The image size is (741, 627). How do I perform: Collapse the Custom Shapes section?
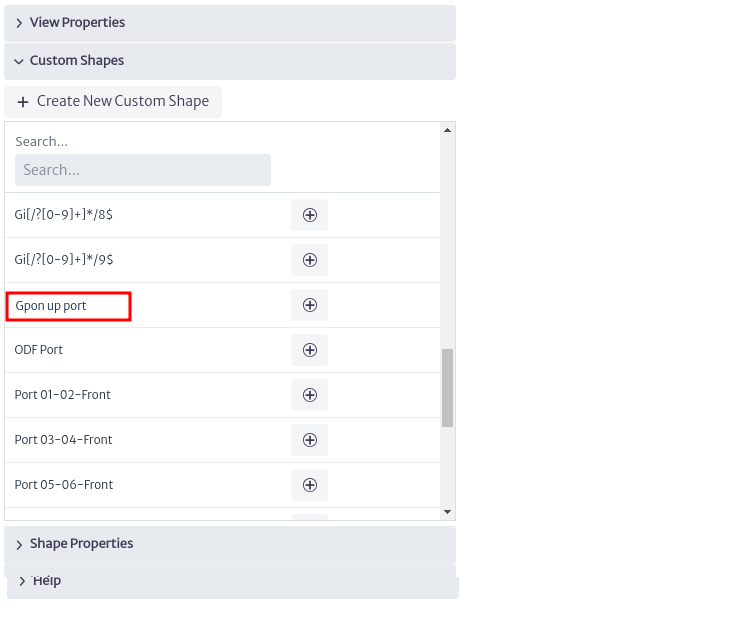pos(230,61)
